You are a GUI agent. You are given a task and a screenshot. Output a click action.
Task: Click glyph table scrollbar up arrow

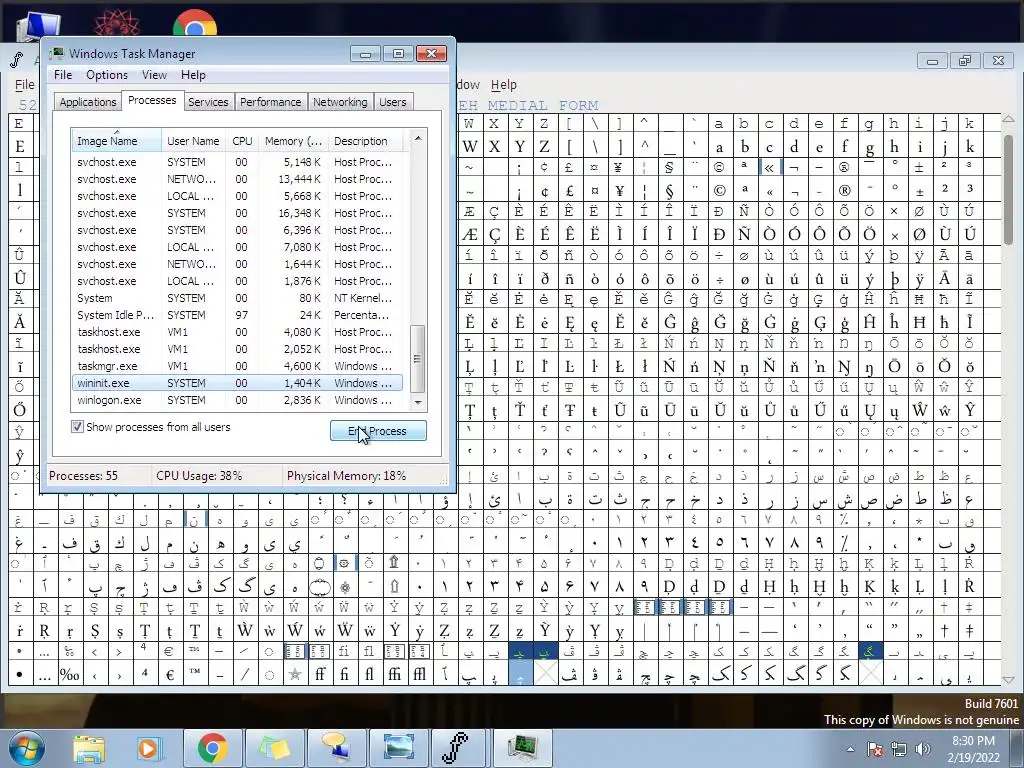tap(1009, 120)
